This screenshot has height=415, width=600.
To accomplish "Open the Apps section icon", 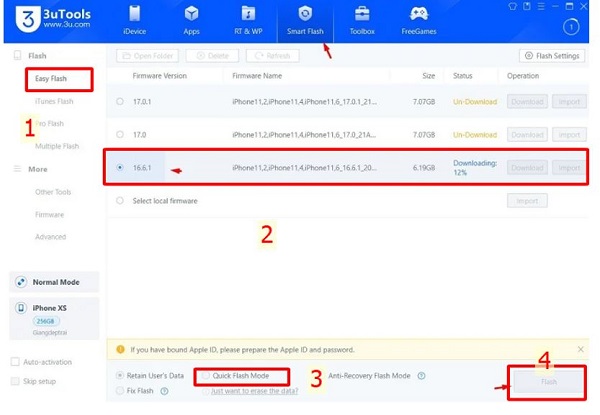I will tap(191, 20).
